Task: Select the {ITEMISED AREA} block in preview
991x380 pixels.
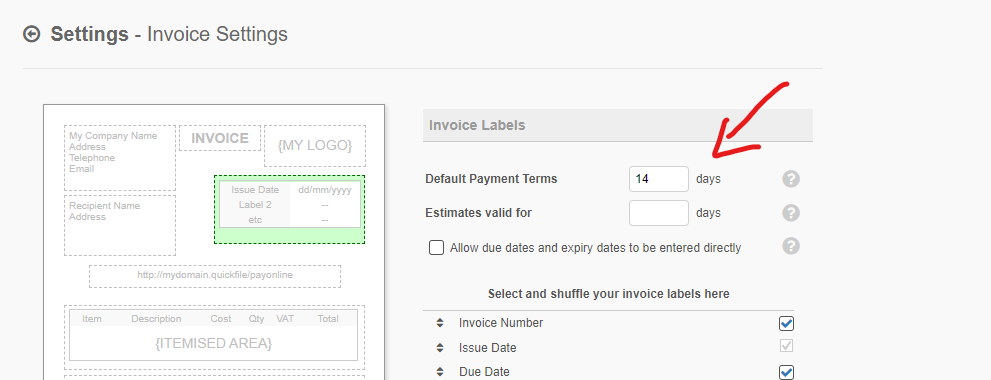Action: click(x=214, y=338)
